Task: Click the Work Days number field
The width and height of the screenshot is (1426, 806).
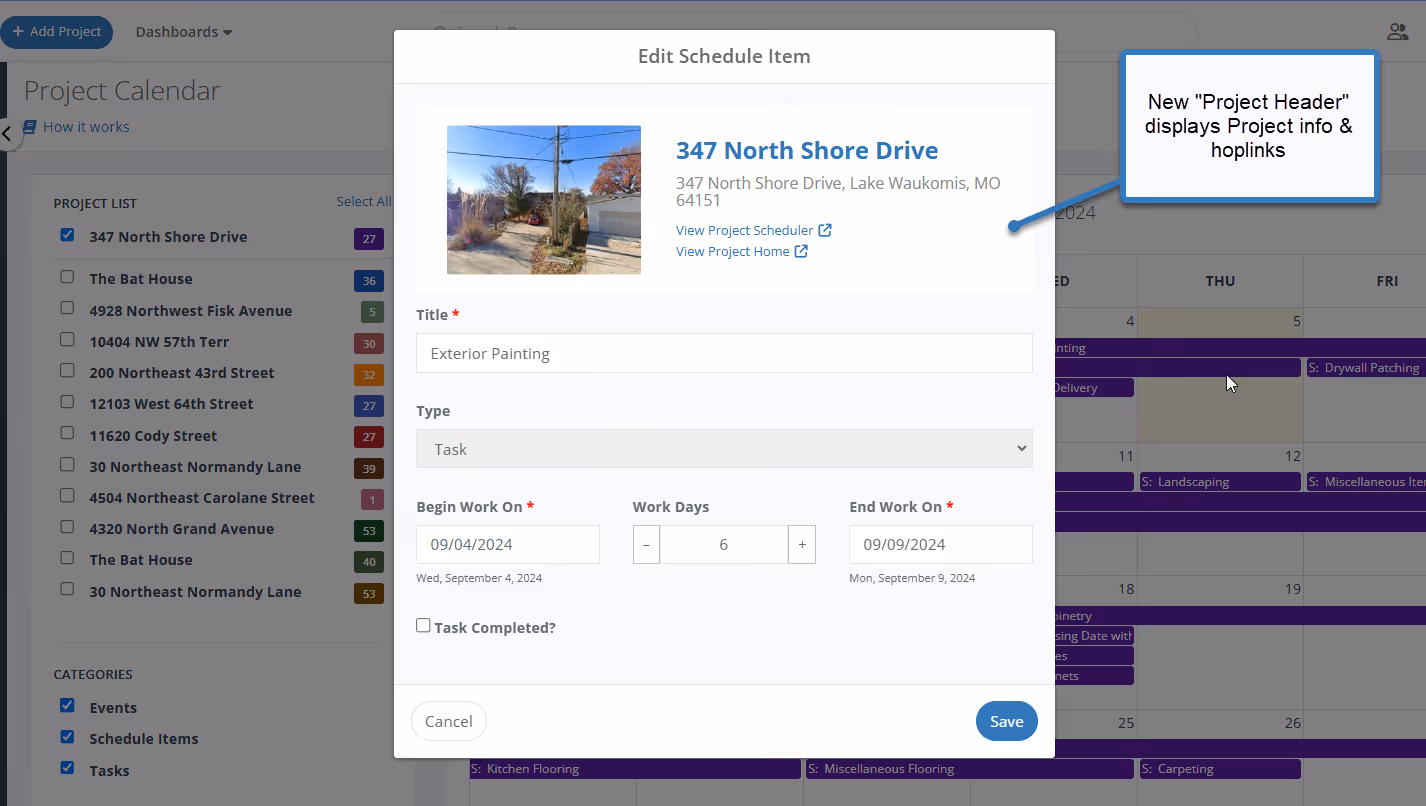Action: pyautogui.click(x=724, y=545)
